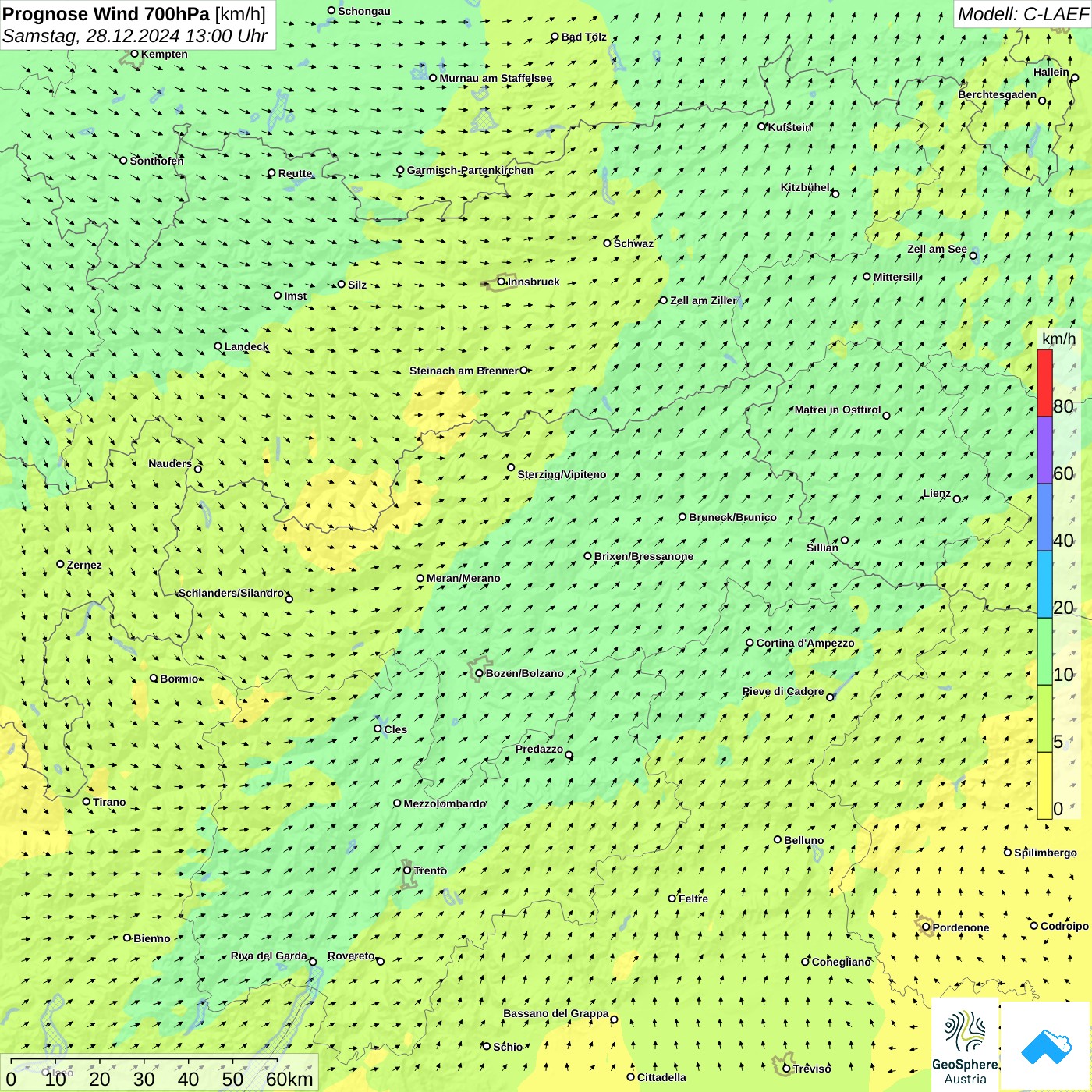Screen dimensions: 1092x1092
Task: Click the Matrei in Osttirol label
Action: click(x=838, y=409)
